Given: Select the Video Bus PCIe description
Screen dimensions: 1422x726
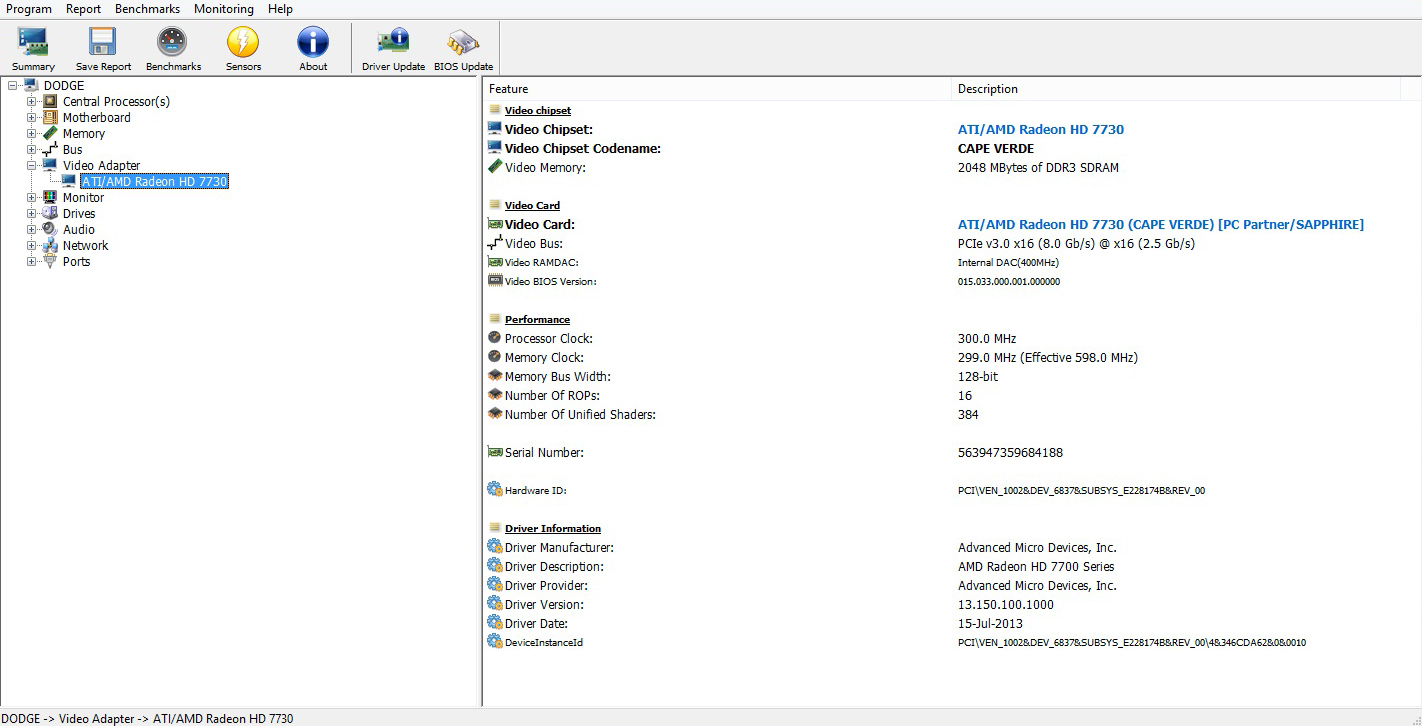Looking at the screenshot, I should tap(1076, 243).
